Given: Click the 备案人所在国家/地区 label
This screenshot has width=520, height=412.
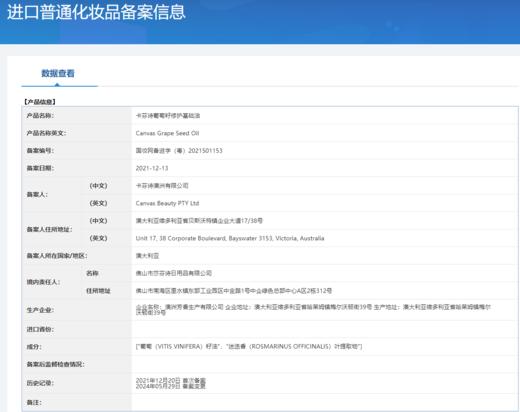Looking at the screenshot, I should pyautogui.click(x=57, y=256).
